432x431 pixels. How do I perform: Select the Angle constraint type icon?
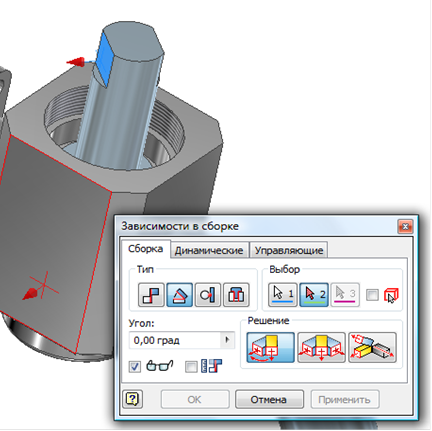[x=179, y=295]
